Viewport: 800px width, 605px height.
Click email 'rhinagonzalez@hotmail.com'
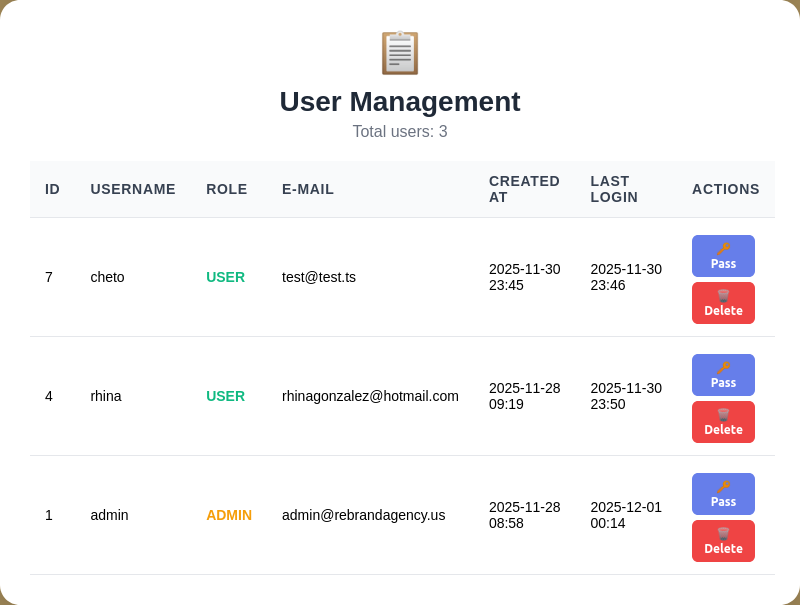[370, 396]
